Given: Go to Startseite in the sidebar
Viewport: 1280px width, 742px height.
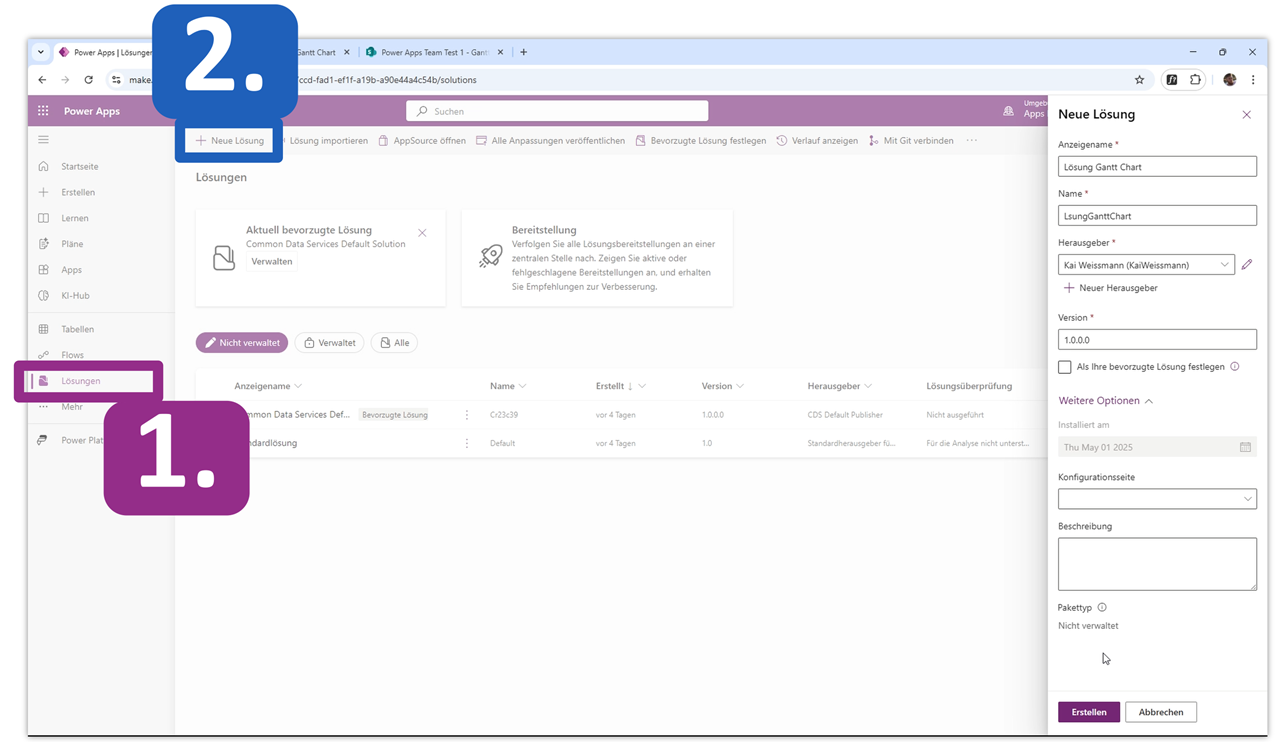Looking at the screenshot, I should [80, 166].
